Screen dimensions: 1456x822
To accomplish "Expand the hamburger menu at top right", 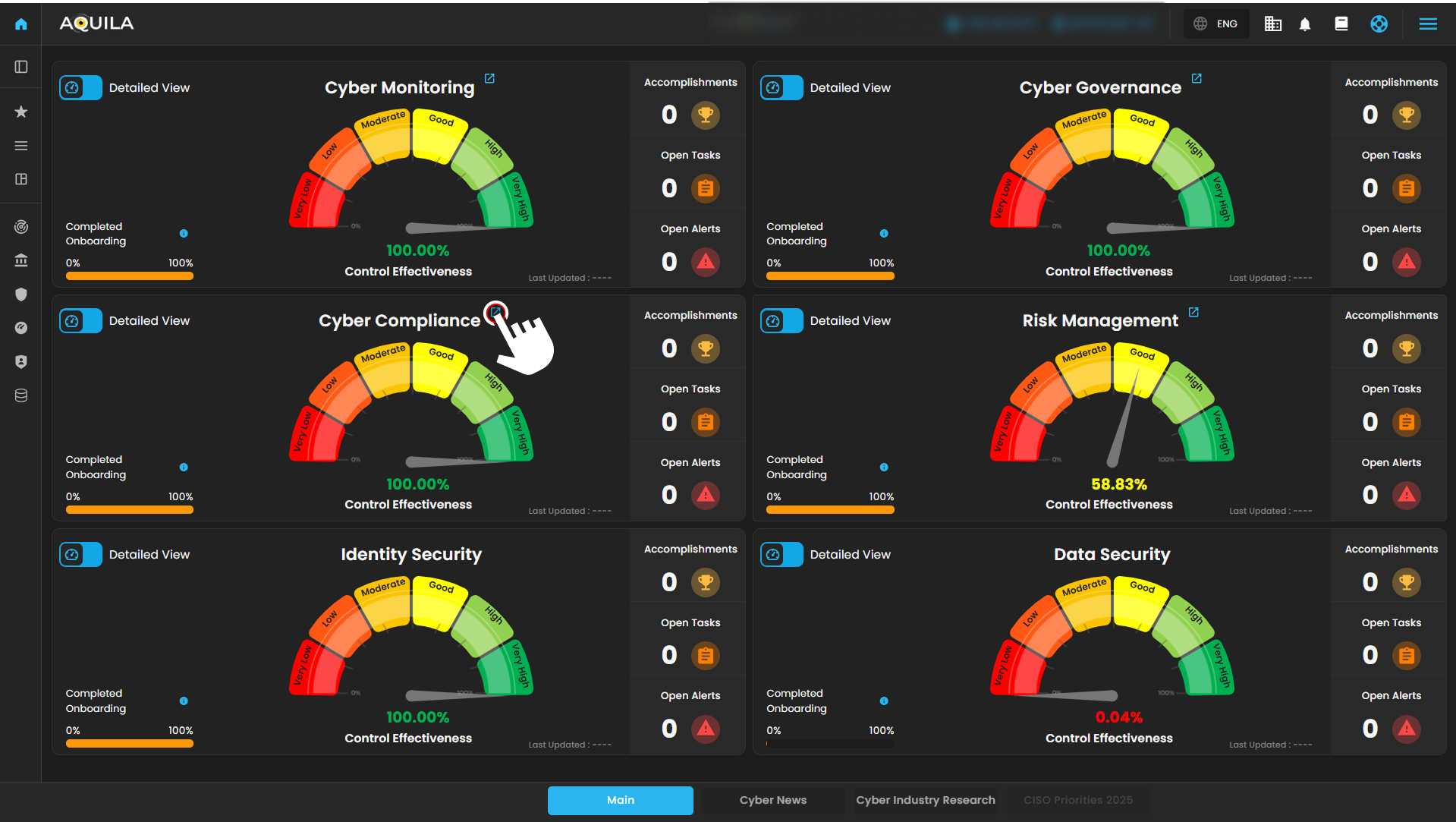I will coord(1428,24).
